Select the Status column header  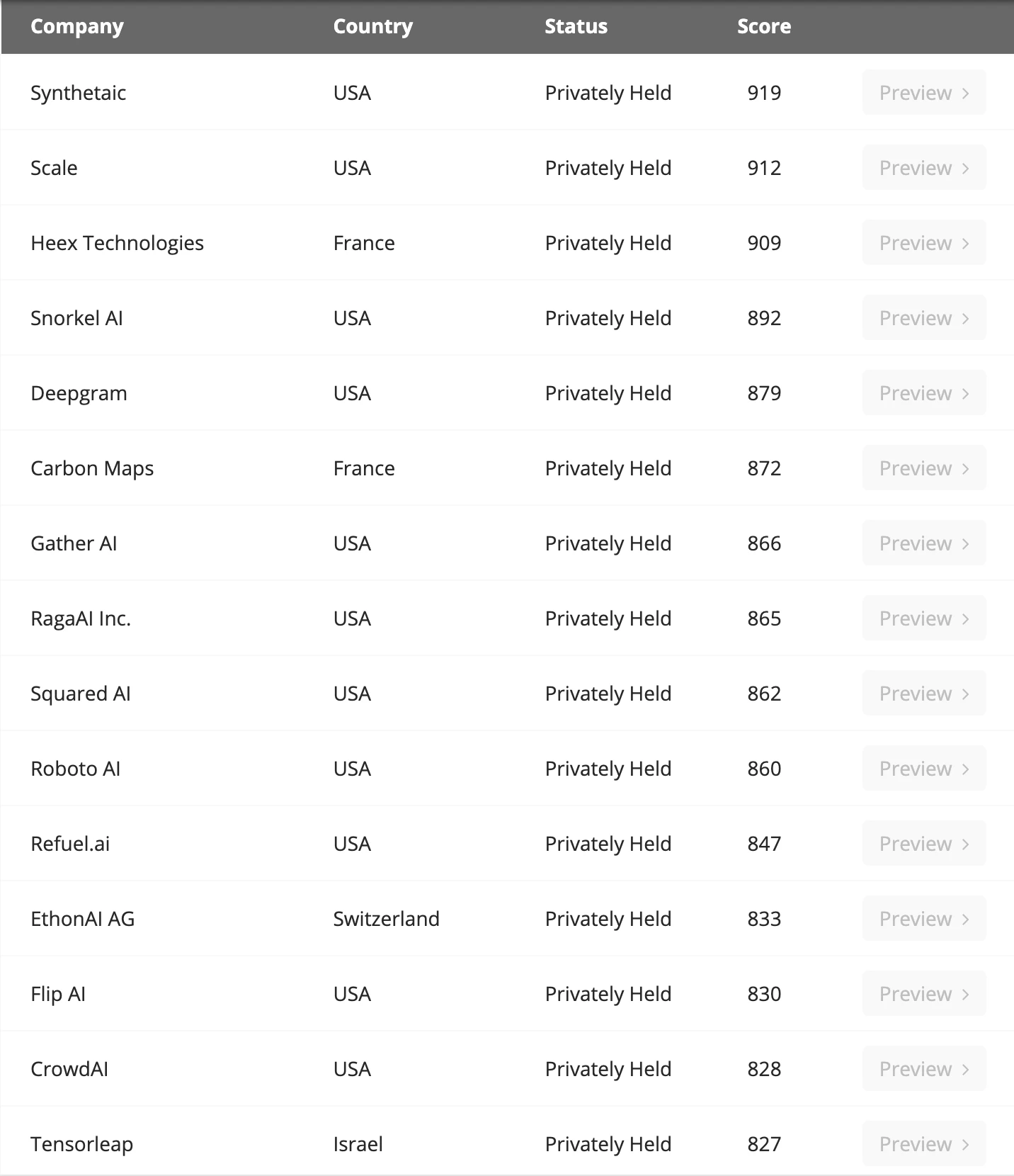pos(576,26)
